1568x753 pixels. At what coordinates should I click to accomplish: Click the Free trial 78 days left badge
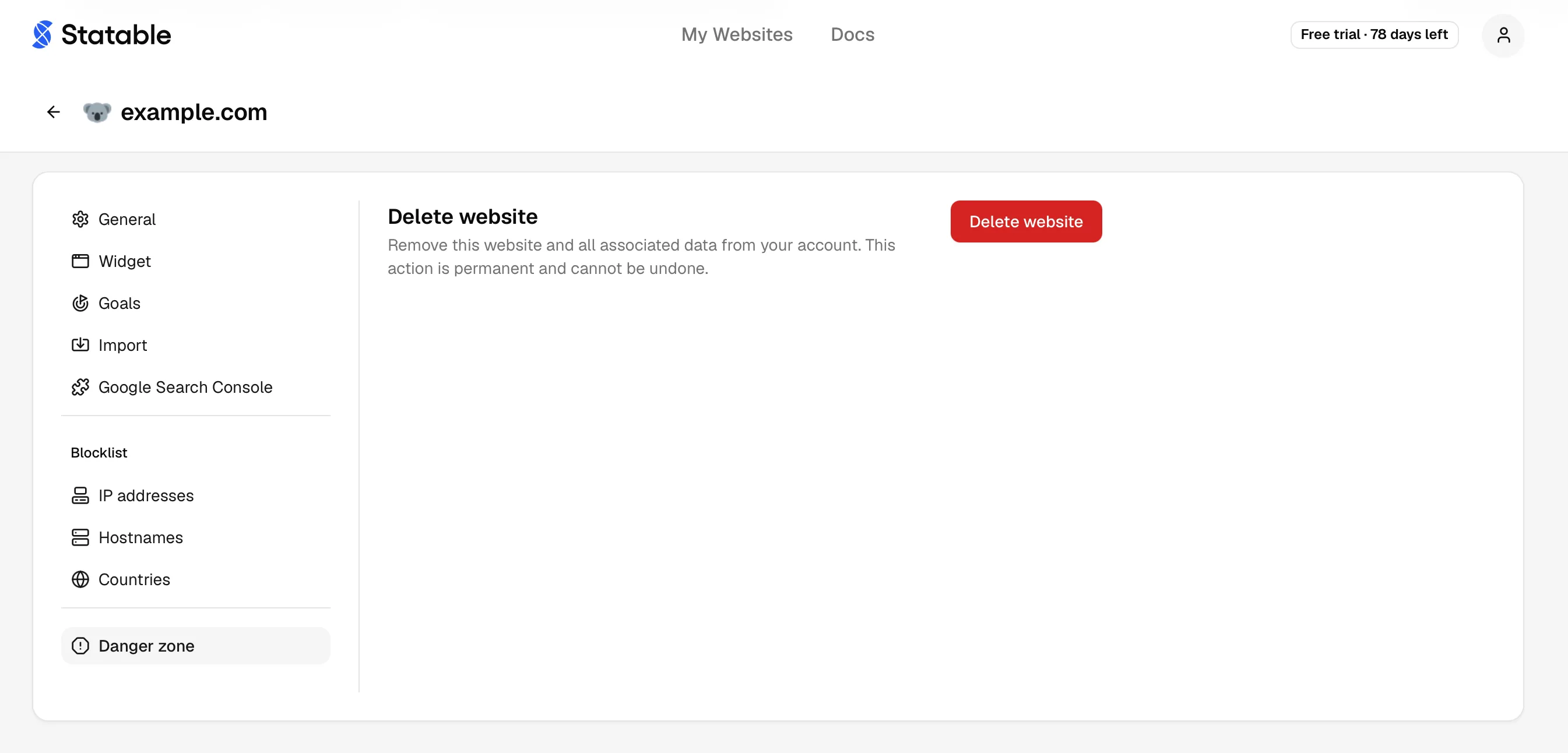pos(1374,35)
